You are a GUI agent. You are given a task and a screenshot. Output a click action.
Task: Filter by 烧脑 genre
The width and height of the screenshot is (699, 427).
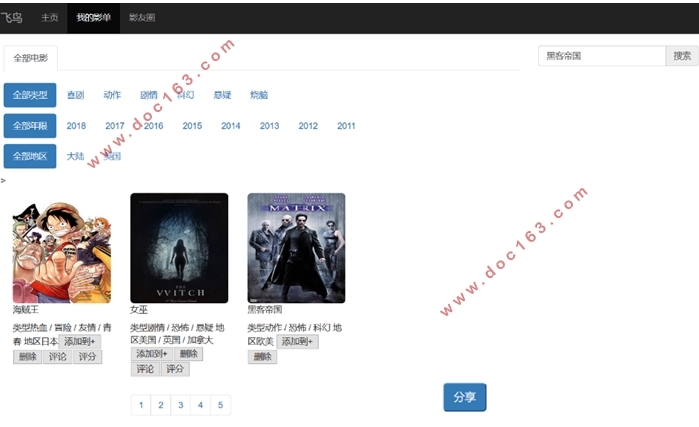[259, 95]
